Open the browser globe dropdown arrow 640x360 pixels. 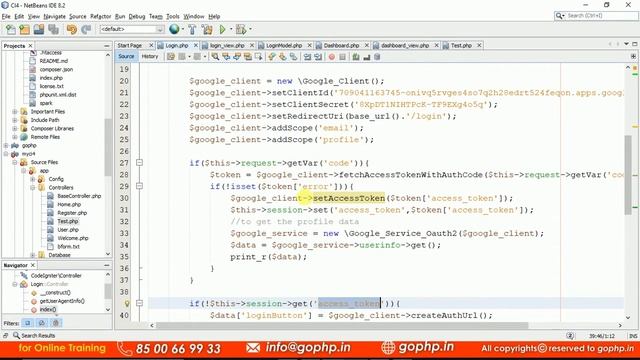182,29
